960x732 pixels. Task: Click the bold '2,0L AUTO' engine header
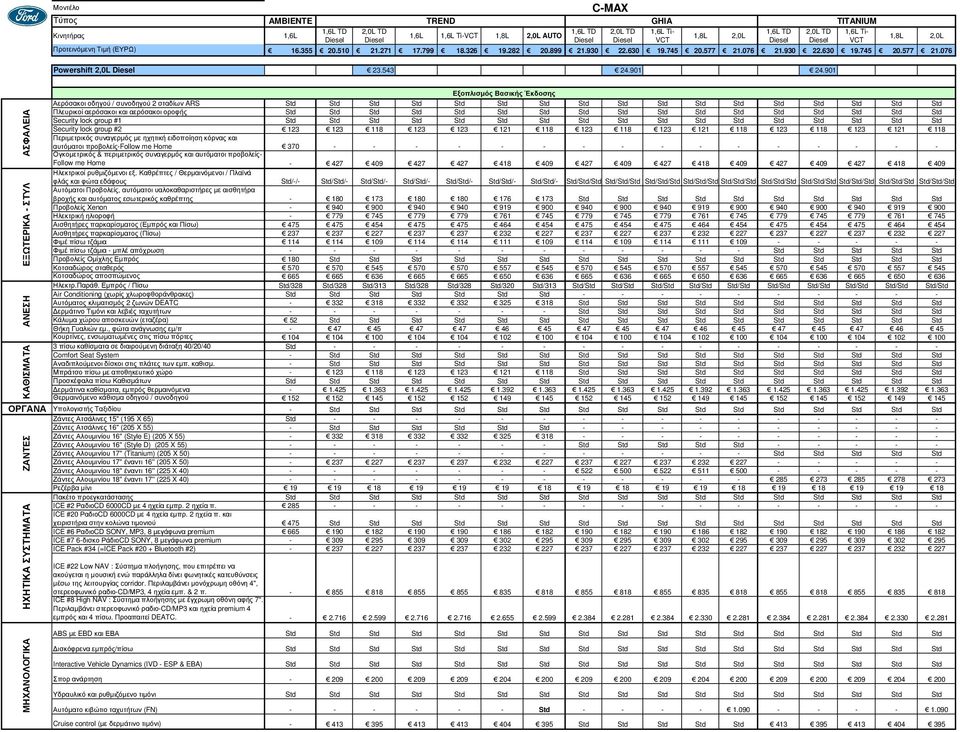tap(544, 36)
